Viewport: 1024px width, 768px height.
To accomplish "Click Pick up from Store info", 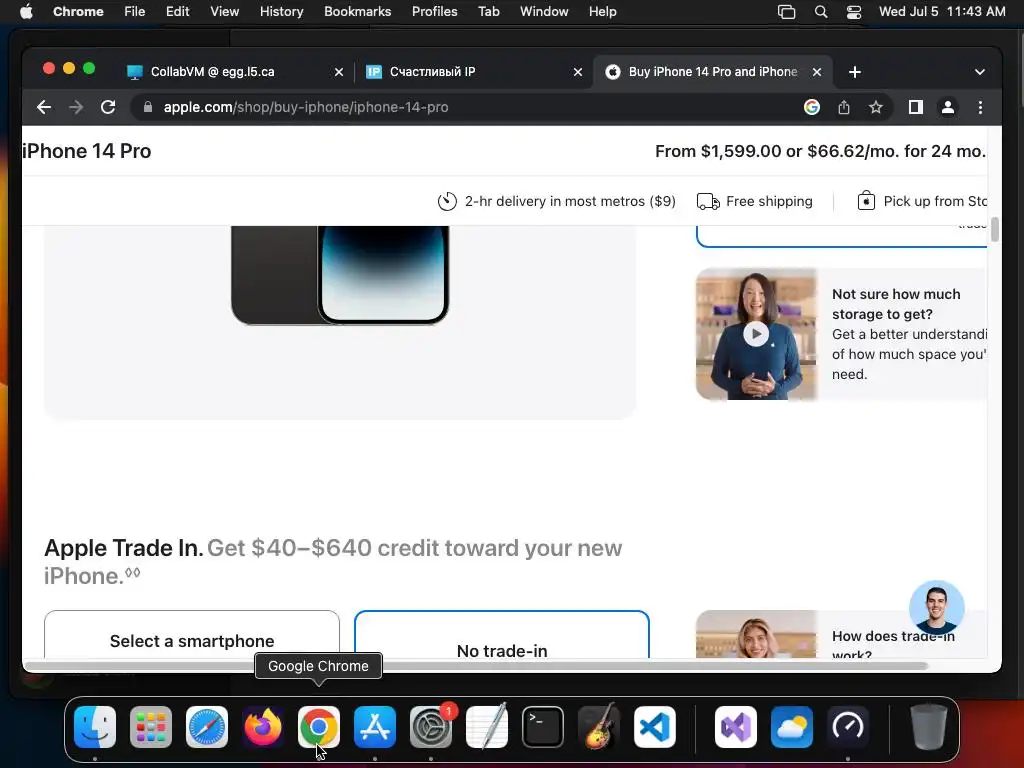I will coord(921,201).
